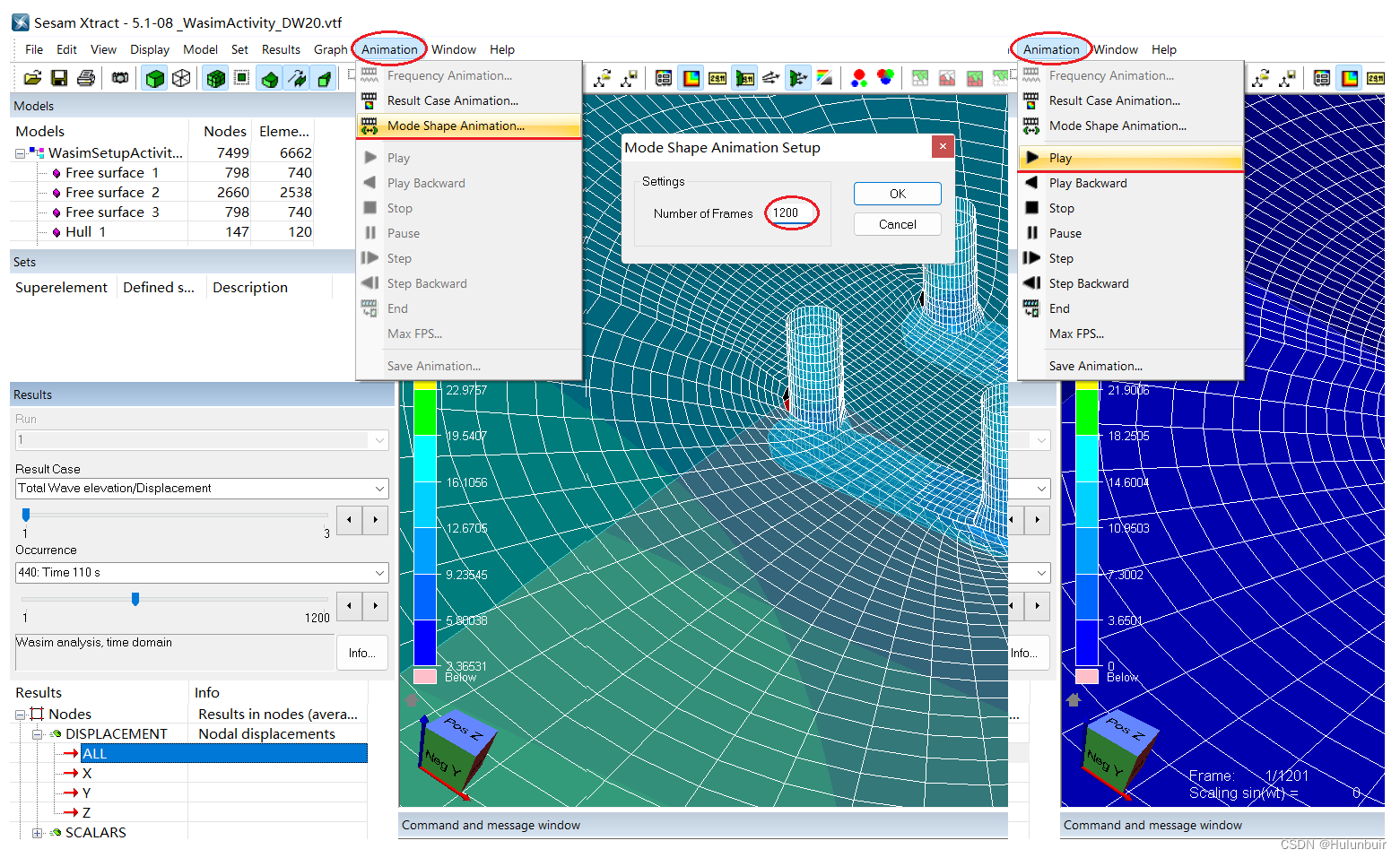Toggle the green mesh cube display

coord(215,78)
